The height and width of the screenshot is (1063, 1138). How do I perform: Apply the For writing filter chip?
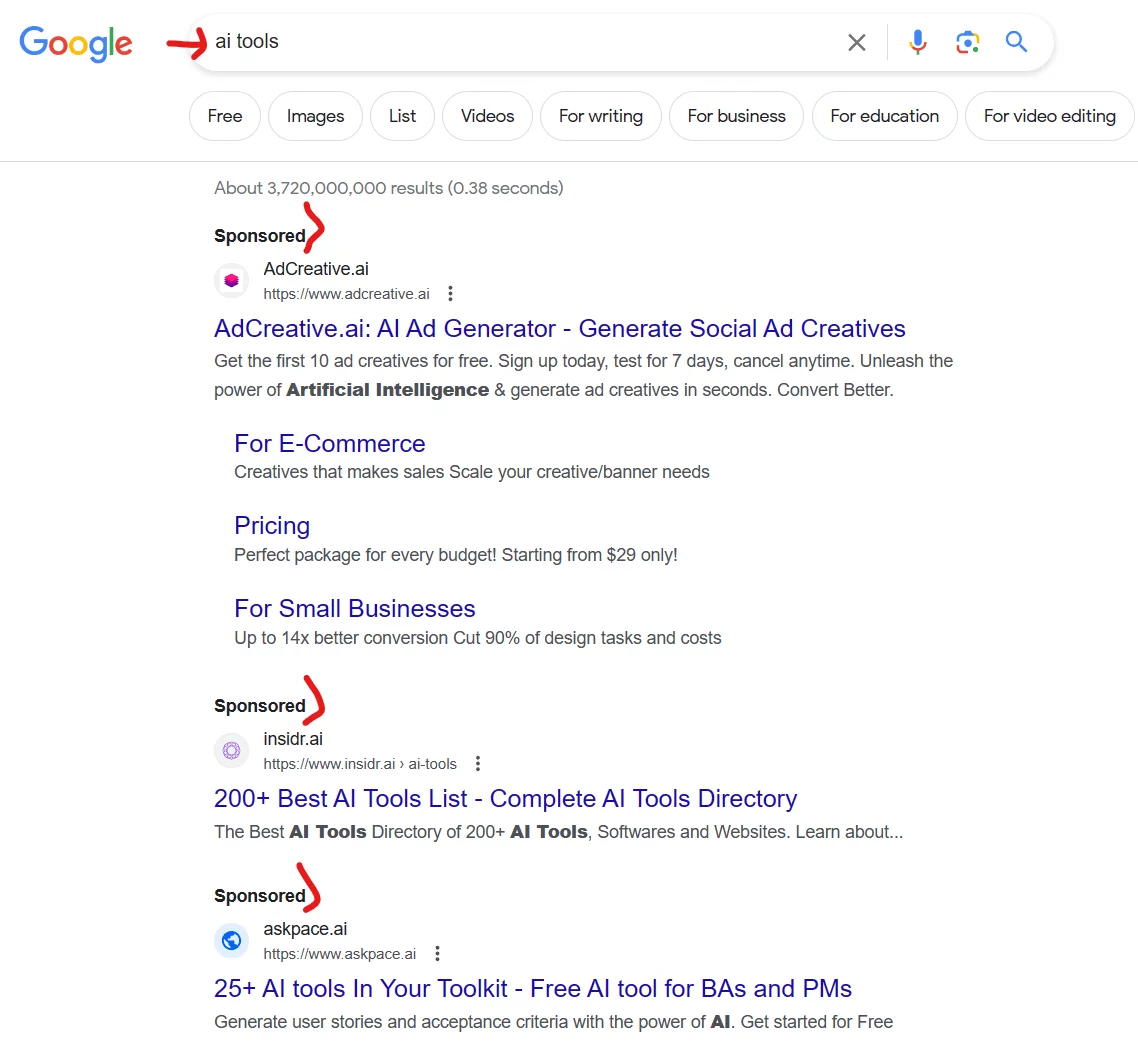click(600, 116)
